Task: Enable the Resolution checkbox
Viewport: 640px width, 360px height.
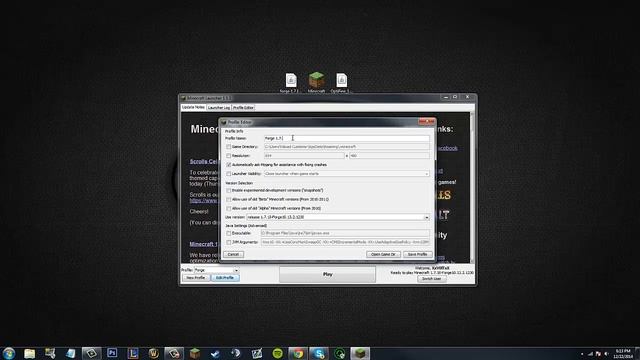Action: pyautogui.click(x=229, y=156)
